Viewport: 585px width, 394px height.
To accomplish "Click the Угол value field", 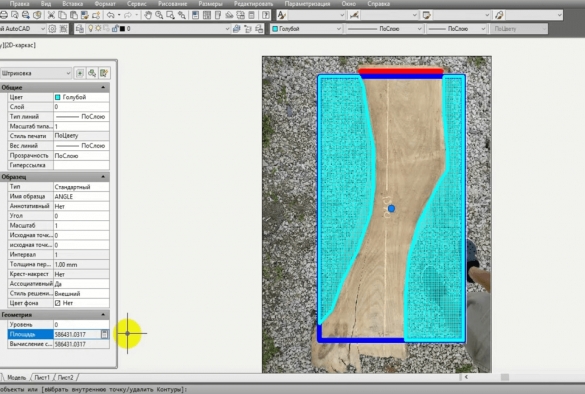I will 81,216.
